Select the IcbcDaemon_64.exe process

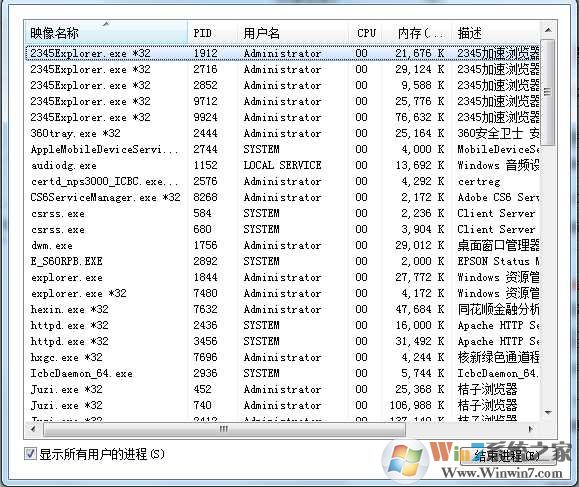282,373
